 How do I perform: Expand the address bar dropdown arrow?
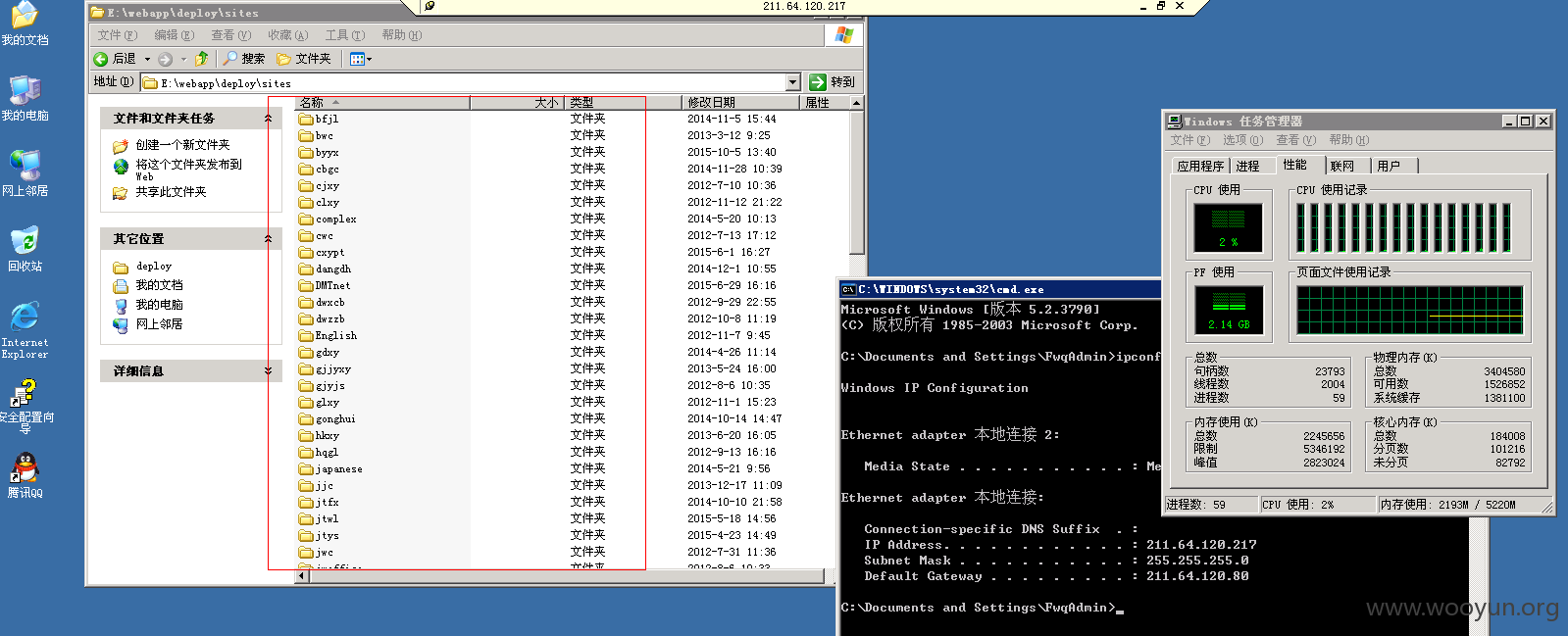pos(792,82)
